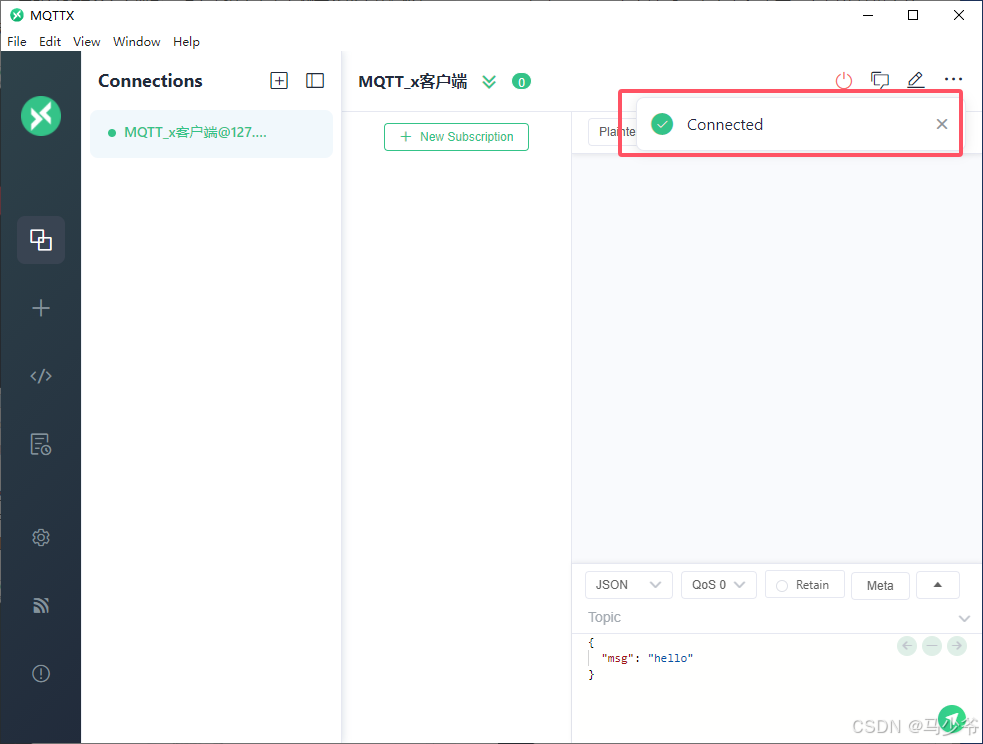Click New Subscription button
This screenshot has height=744, width=983.
[456, 137]
